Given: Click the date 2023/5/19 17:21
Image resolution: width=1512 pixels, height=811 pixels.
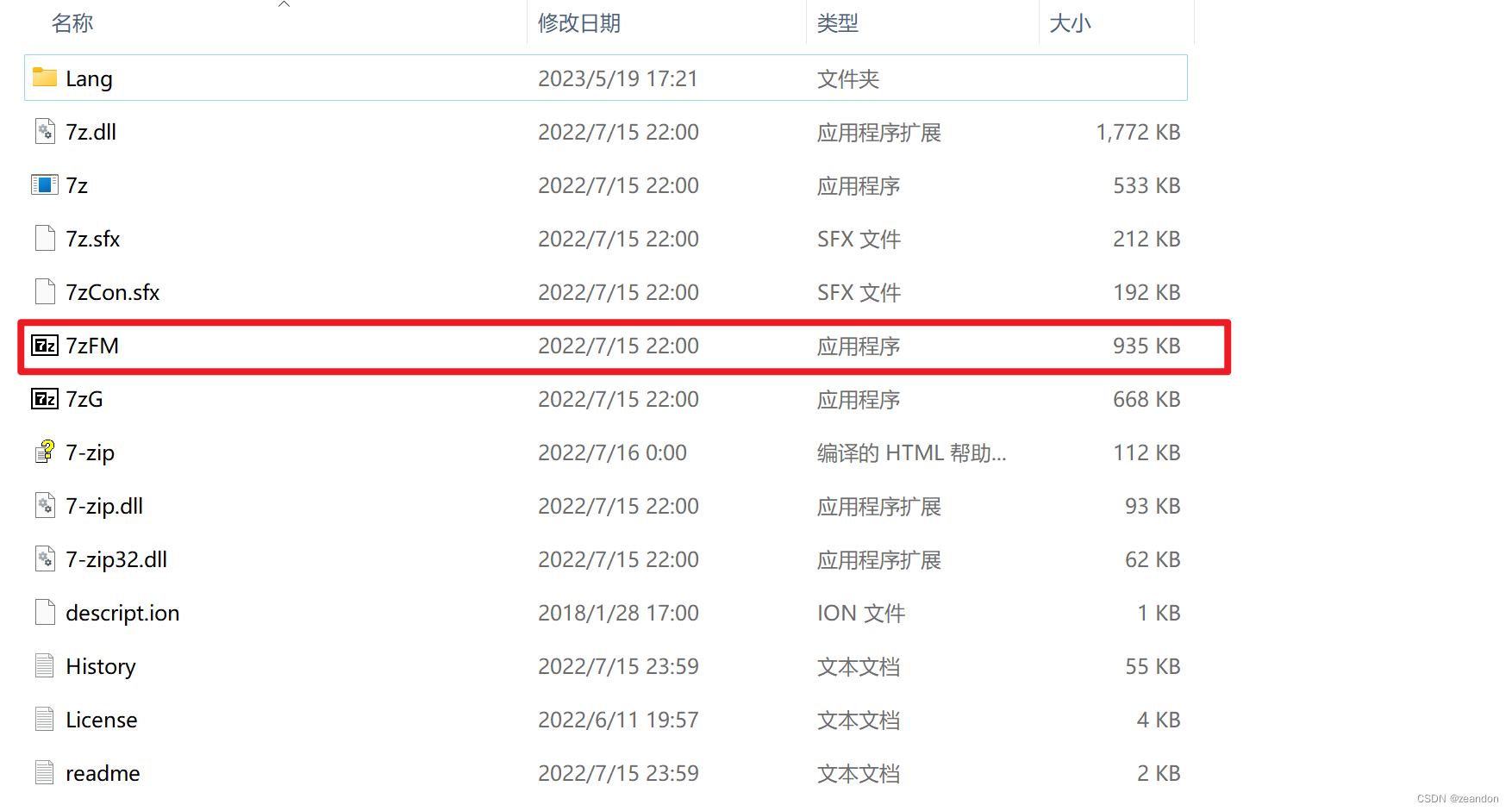Looking at the screenshot, I should click(x=618, y=78).
